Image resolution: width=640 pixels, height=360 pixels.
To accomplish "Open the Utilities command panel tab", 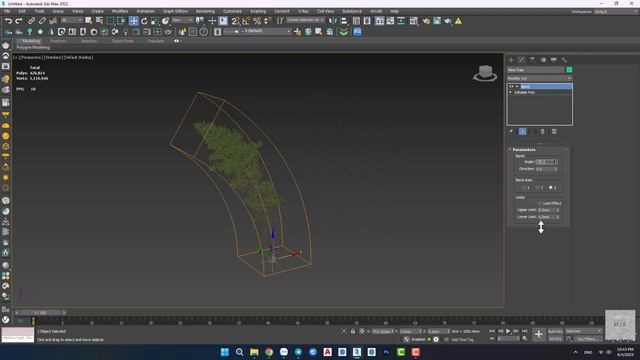I will pos(564,60).
